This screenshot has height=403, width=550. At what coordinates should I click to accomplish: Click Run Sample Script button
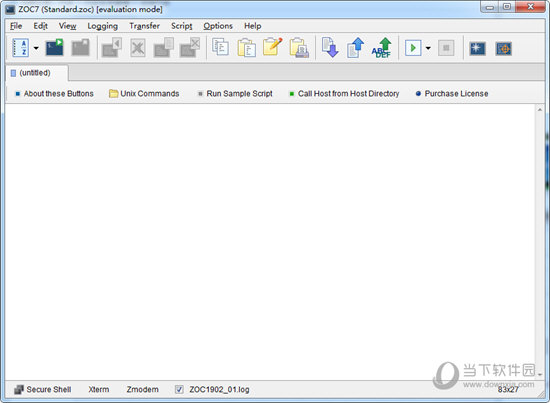point(235,94)
